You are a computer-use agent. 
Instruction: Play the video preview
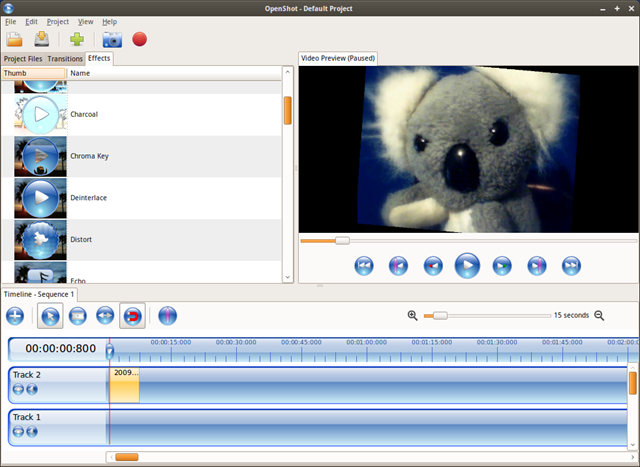[x=467, y=266]
